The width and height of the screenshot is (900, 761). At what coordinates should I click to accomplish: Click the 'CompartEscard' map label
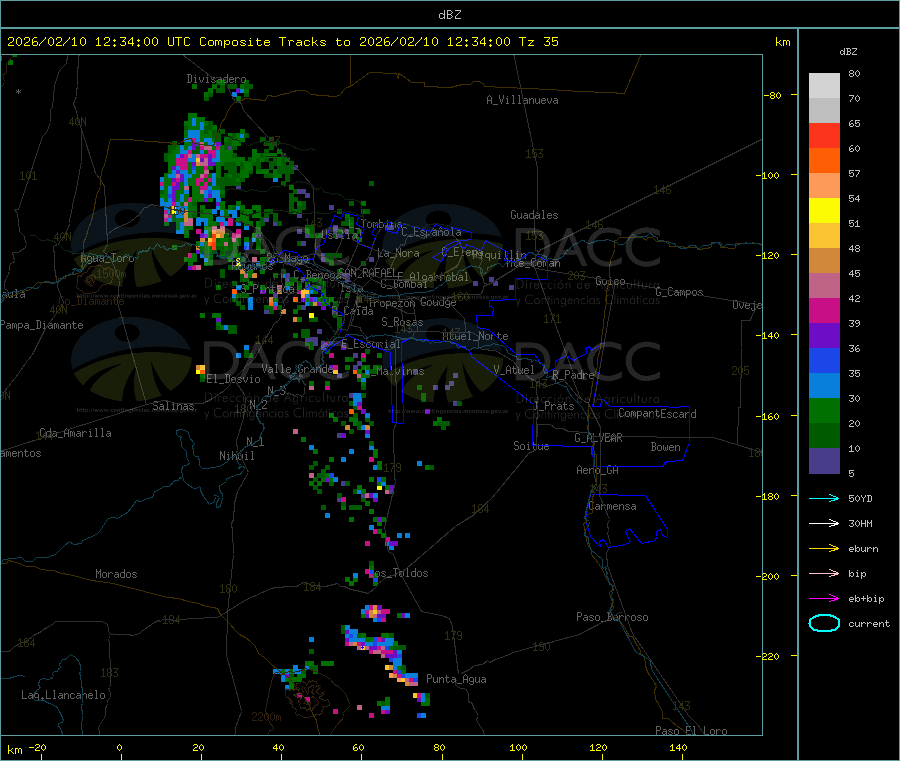657,413
